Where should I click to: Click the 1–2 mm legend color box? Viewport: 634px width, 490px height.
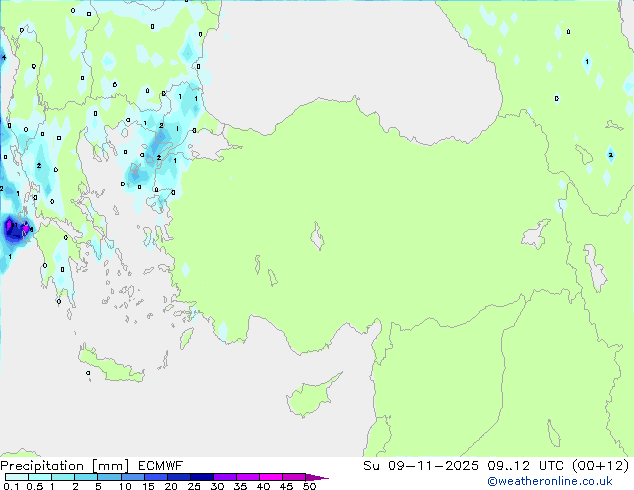tap(63, 477)
